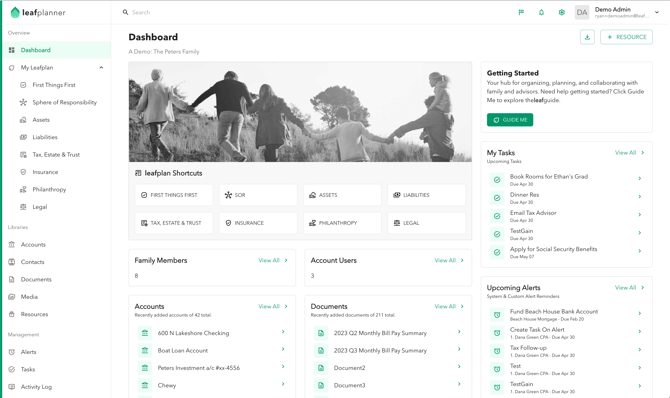Open the TAX, ESTATE & TRUST shortcut button
Viewport: 670px width, 398px height.
point(174,223)
